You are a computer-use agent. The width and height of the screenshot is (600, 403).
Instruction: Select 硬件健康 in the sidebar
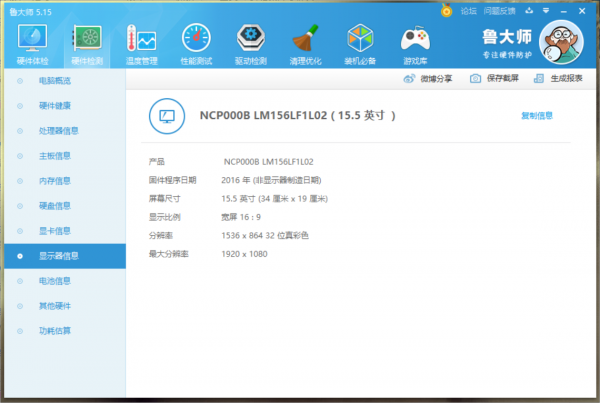coord(65,106)
